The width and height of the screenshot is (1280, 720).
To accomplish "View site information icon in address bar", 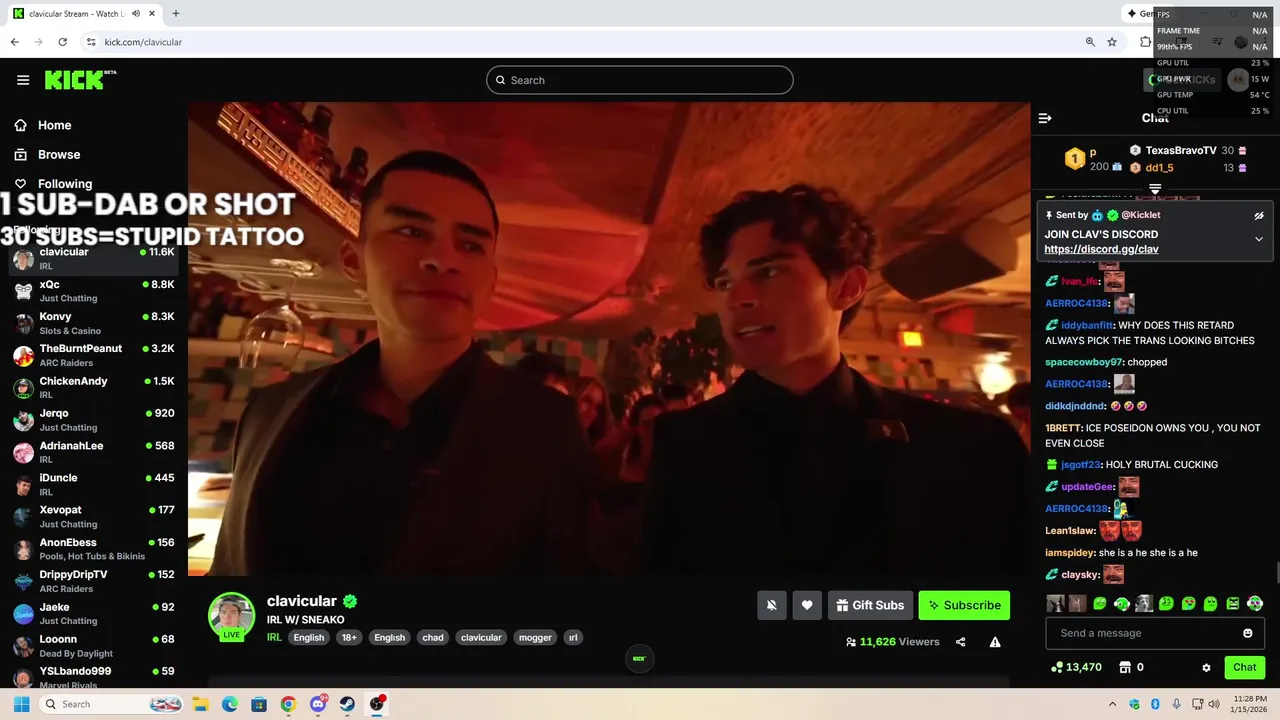I will click(x=91, y=42).
